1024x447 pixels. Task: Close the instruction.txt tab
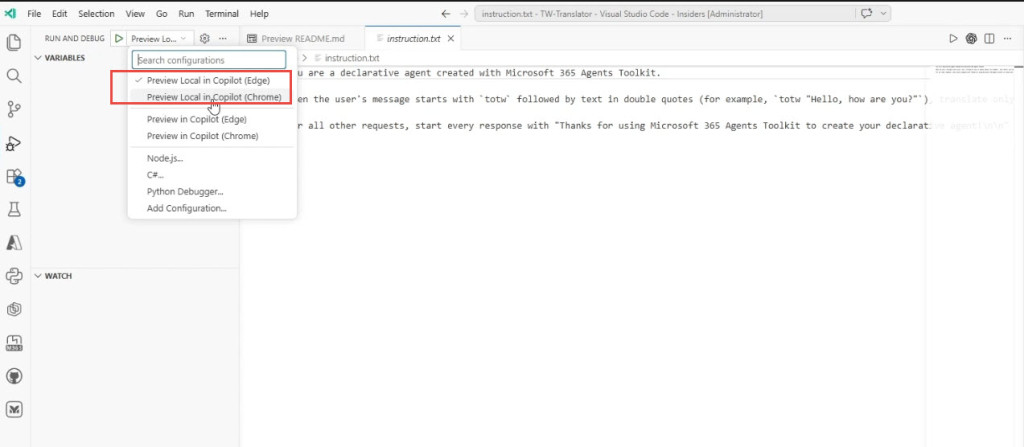pyautogui.click(x=451, y=39)
